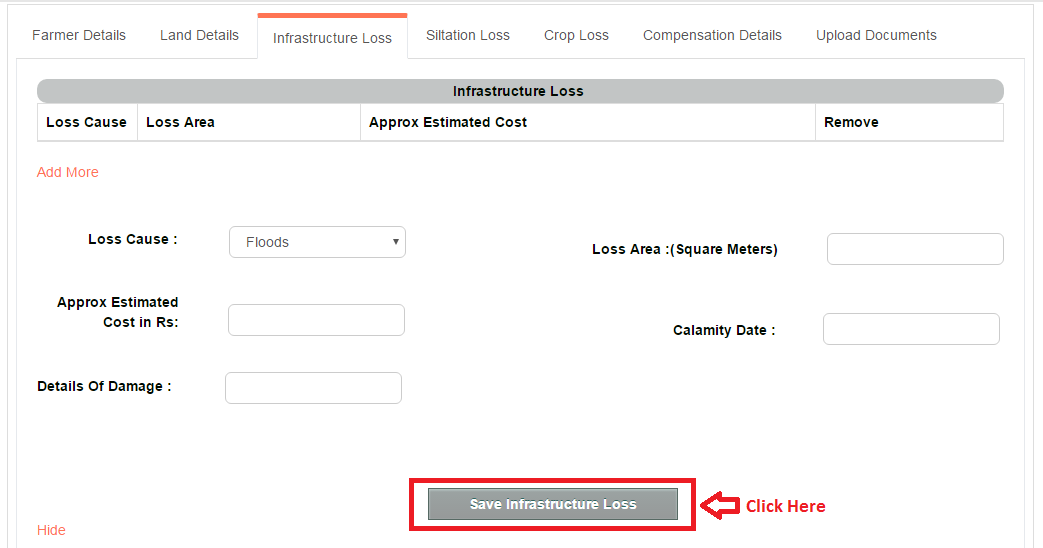Open the Crop Loss tab
Screen dimensions: 1043x548
click(576, 35)
